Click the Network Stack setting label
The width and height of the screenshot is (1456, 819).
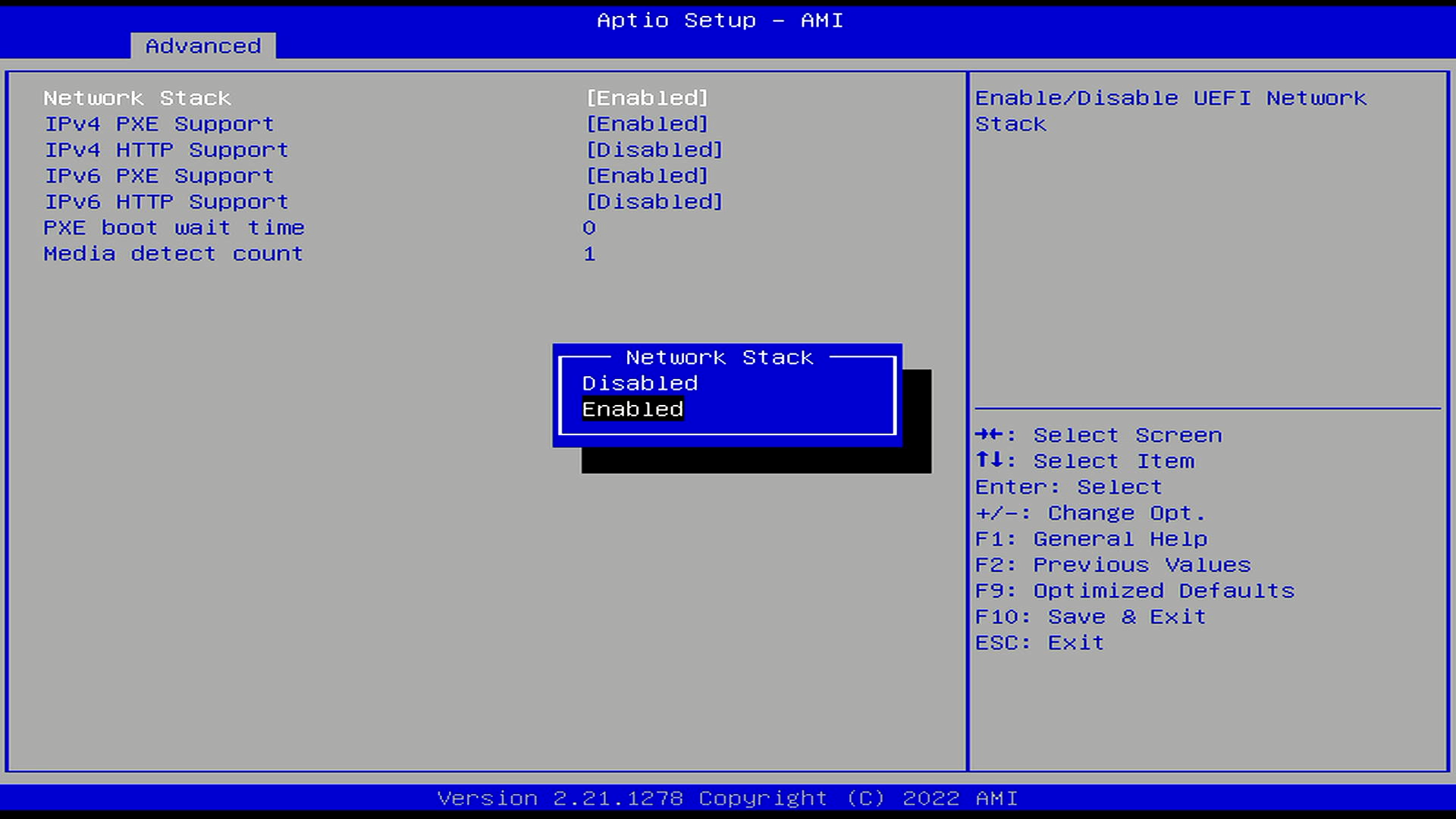(x=137, y=99)
